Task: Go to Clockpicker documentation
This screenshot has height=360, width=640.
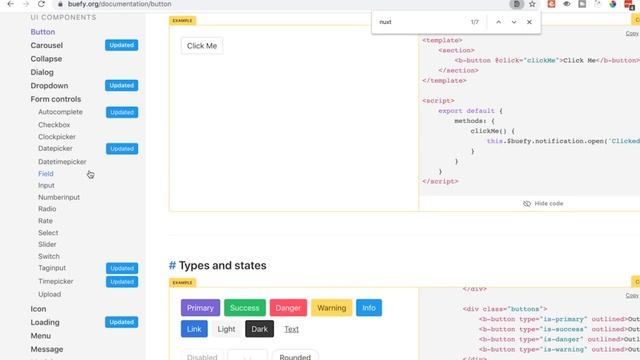Action: click(57, 137)
